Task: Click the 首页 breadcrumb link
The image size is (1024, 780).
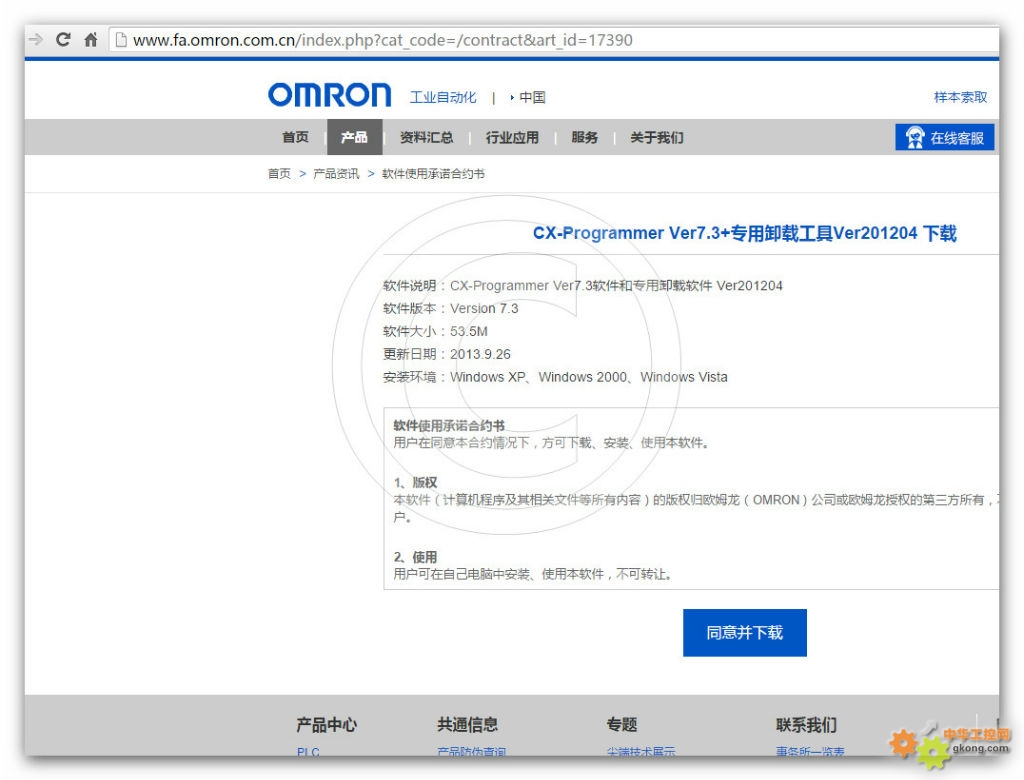Action: (x=279, y=174)
